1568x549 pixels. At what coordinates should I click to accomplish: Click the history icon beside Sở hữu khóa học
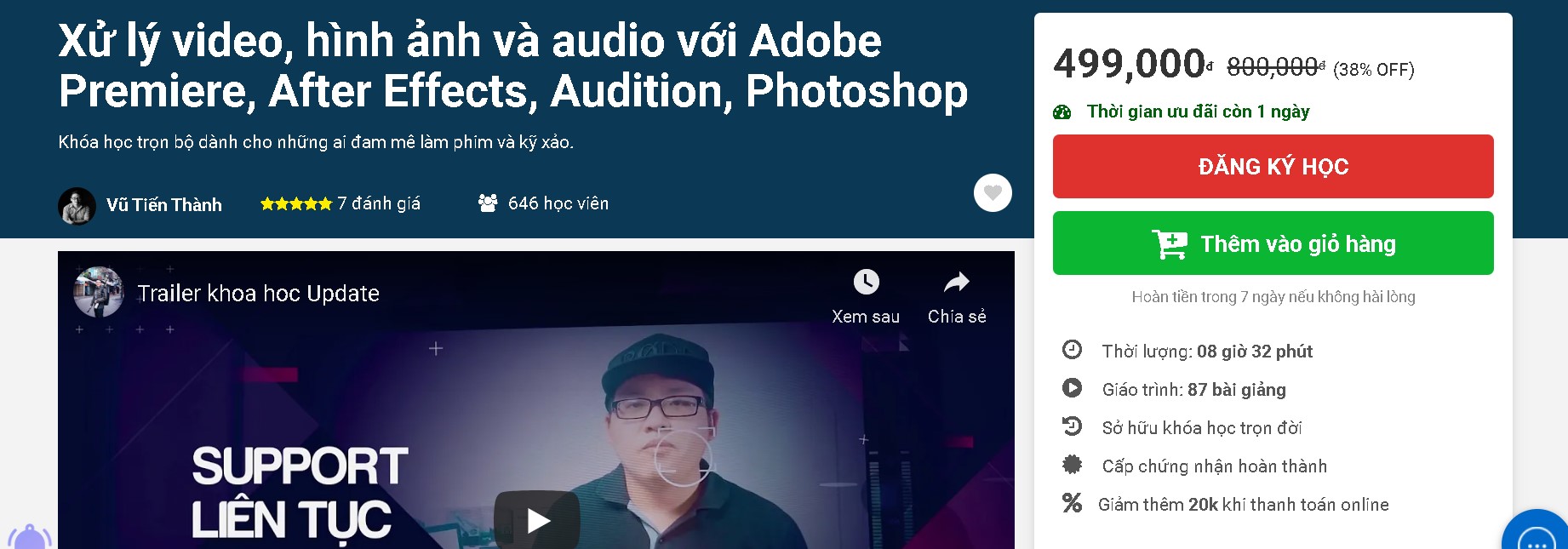(1072, 426)
